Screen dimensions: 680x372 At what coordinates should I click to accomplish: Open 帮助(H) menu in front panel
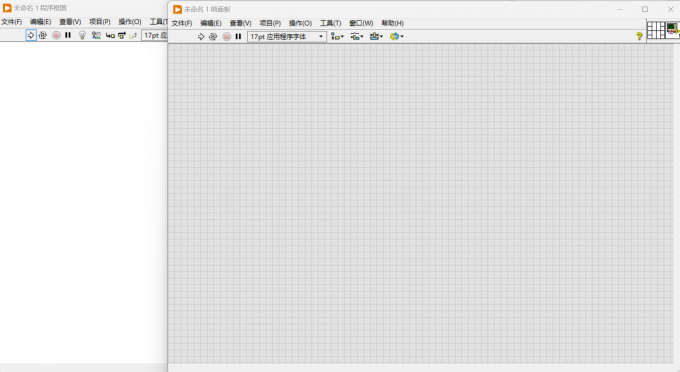[x=392, y=23]
